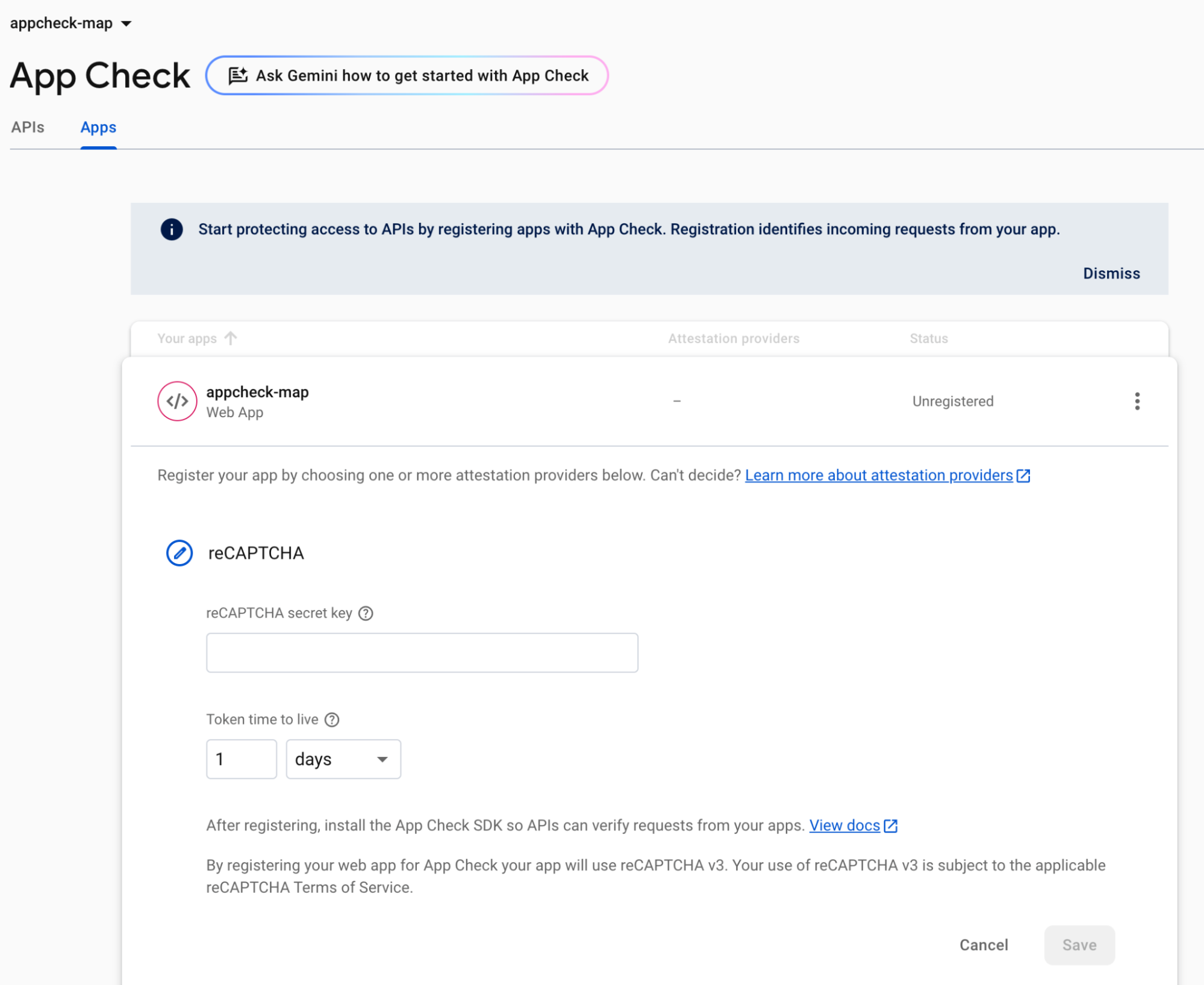Screen dimensions: 1204x985
Task: Click external link icon after View docs
Action: (891, 825)
